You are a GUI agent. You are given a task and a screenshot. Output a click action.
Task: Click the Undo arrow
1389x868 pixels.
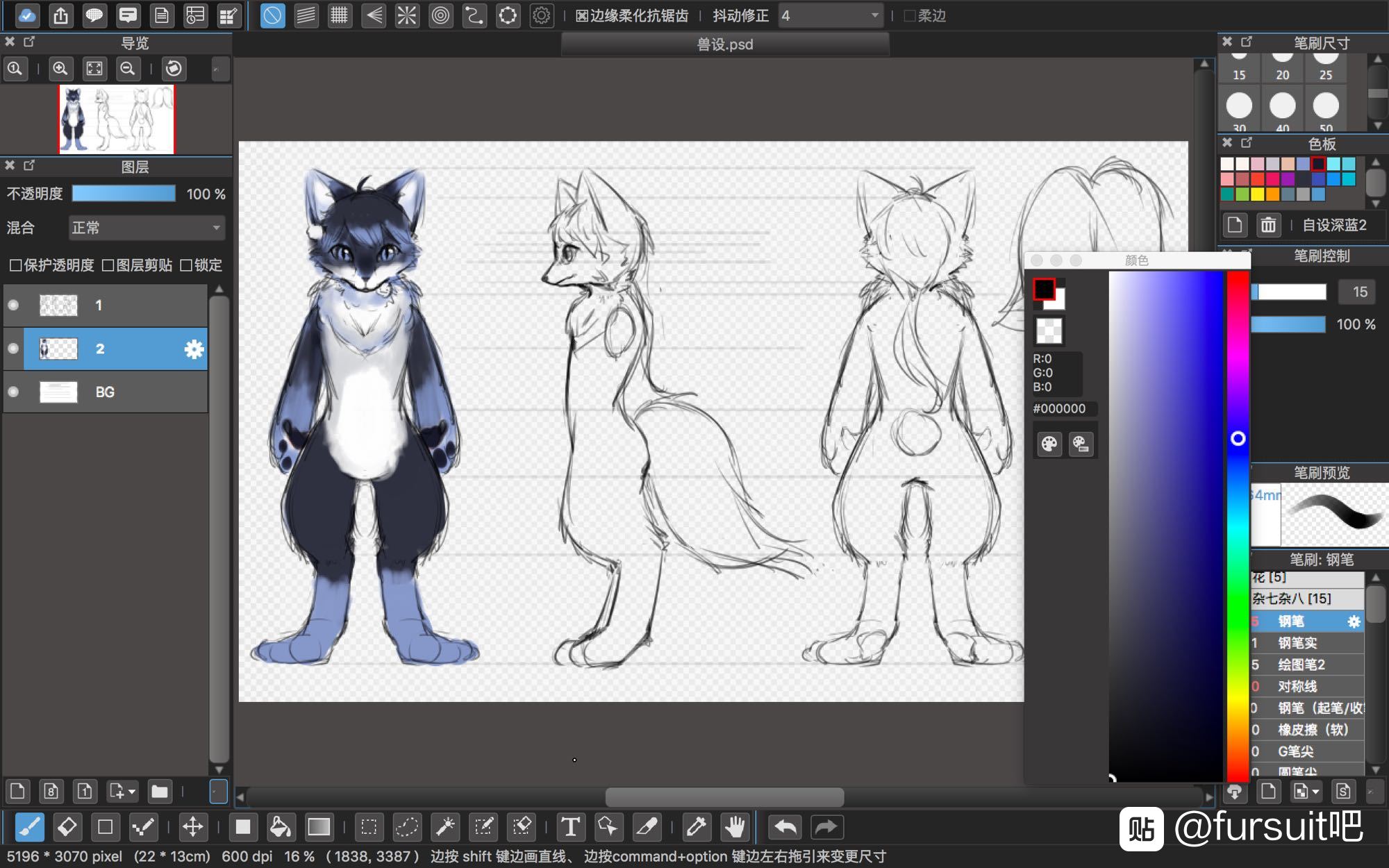(785, 826)
